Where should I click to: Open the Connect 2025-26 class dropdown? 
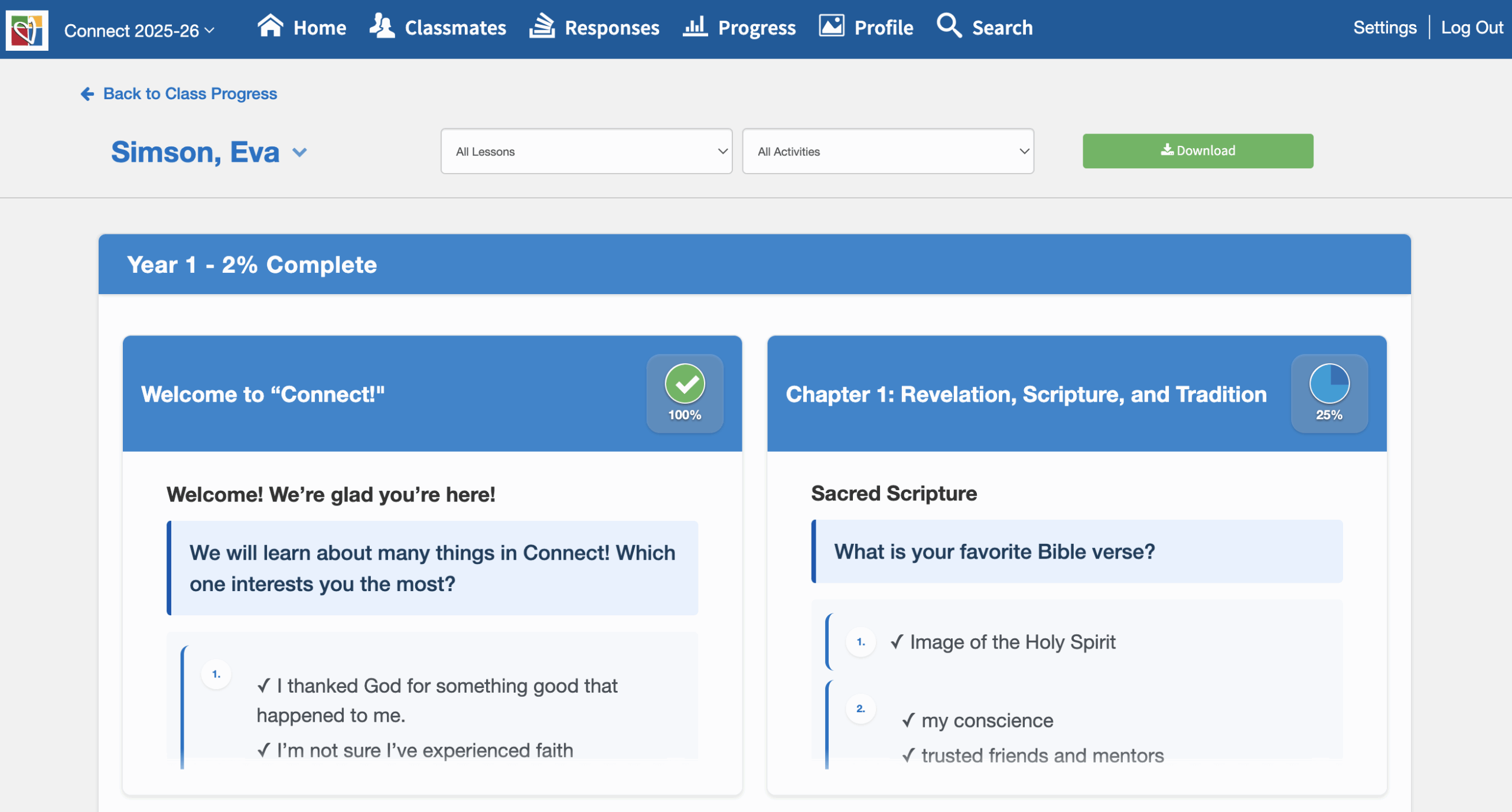click(x=139, y=31)
